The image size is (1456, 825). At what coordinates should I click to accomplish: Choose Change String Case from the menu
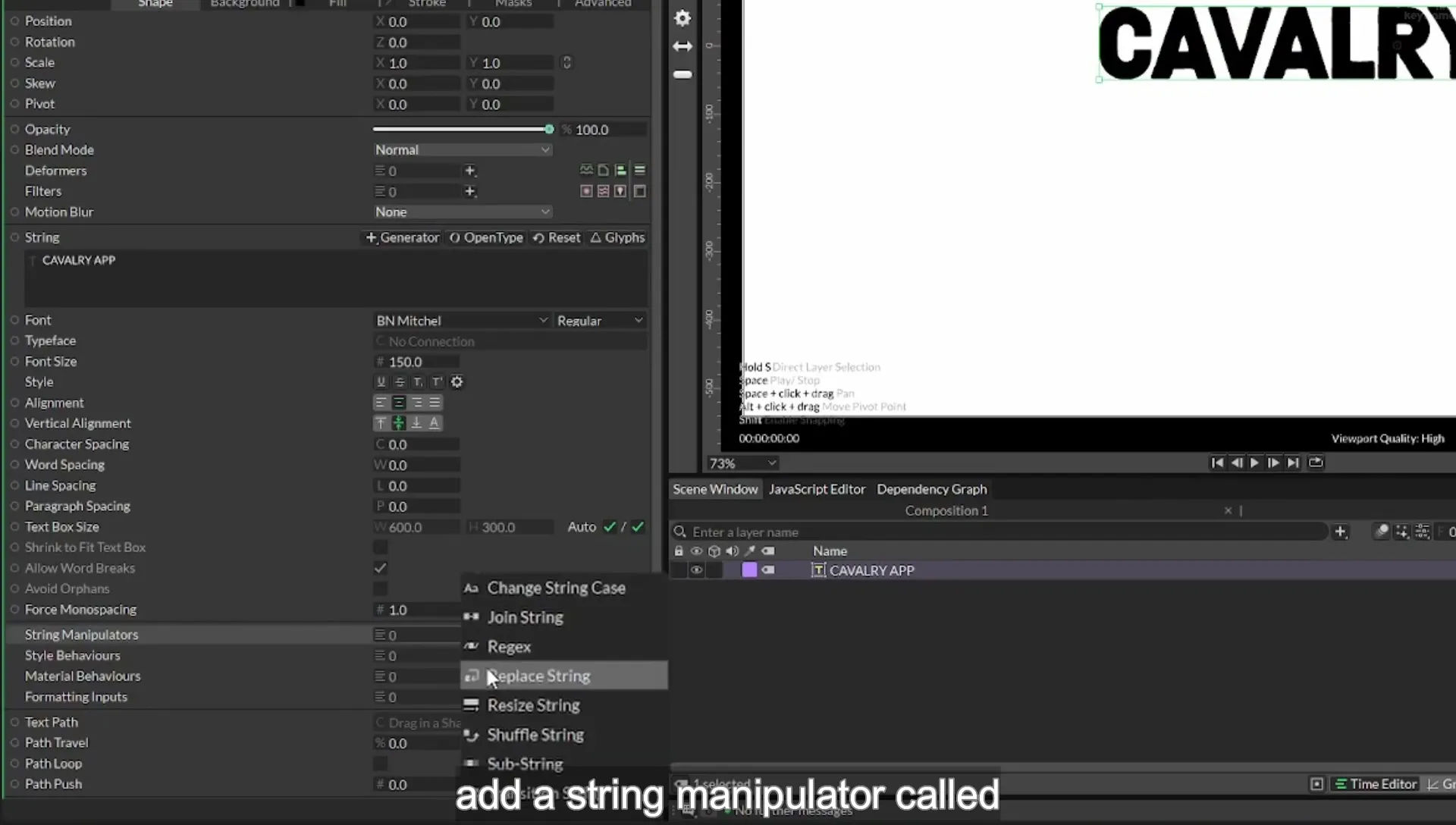click(x=564, y=588)
